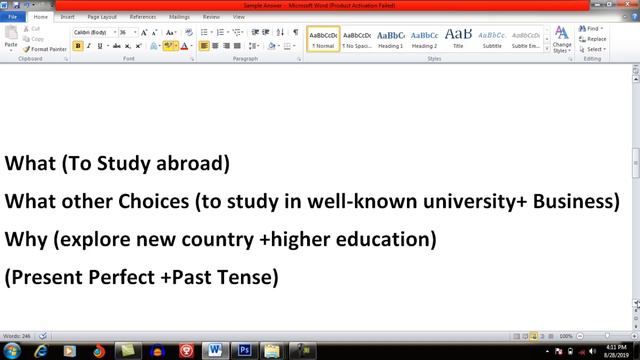
Task: Apply the Heading 1 style
Action: point(391,39)
